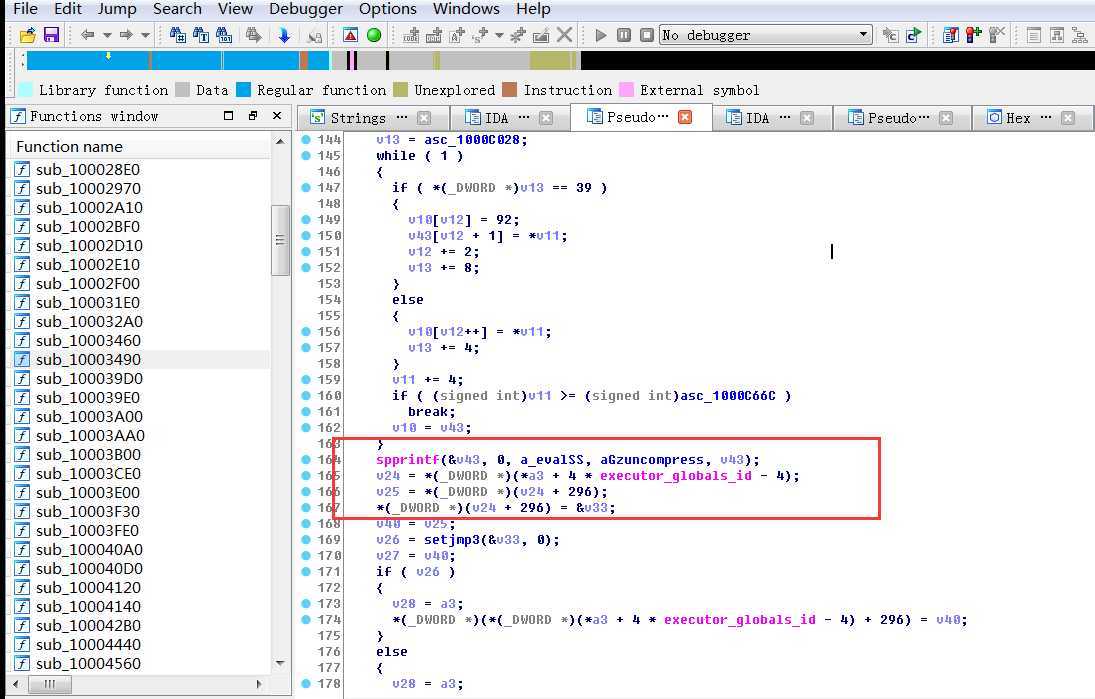This screenshot has height=699, width=1095.
Task: Click the yellow marker in navigation band
Action: [108, 55]
